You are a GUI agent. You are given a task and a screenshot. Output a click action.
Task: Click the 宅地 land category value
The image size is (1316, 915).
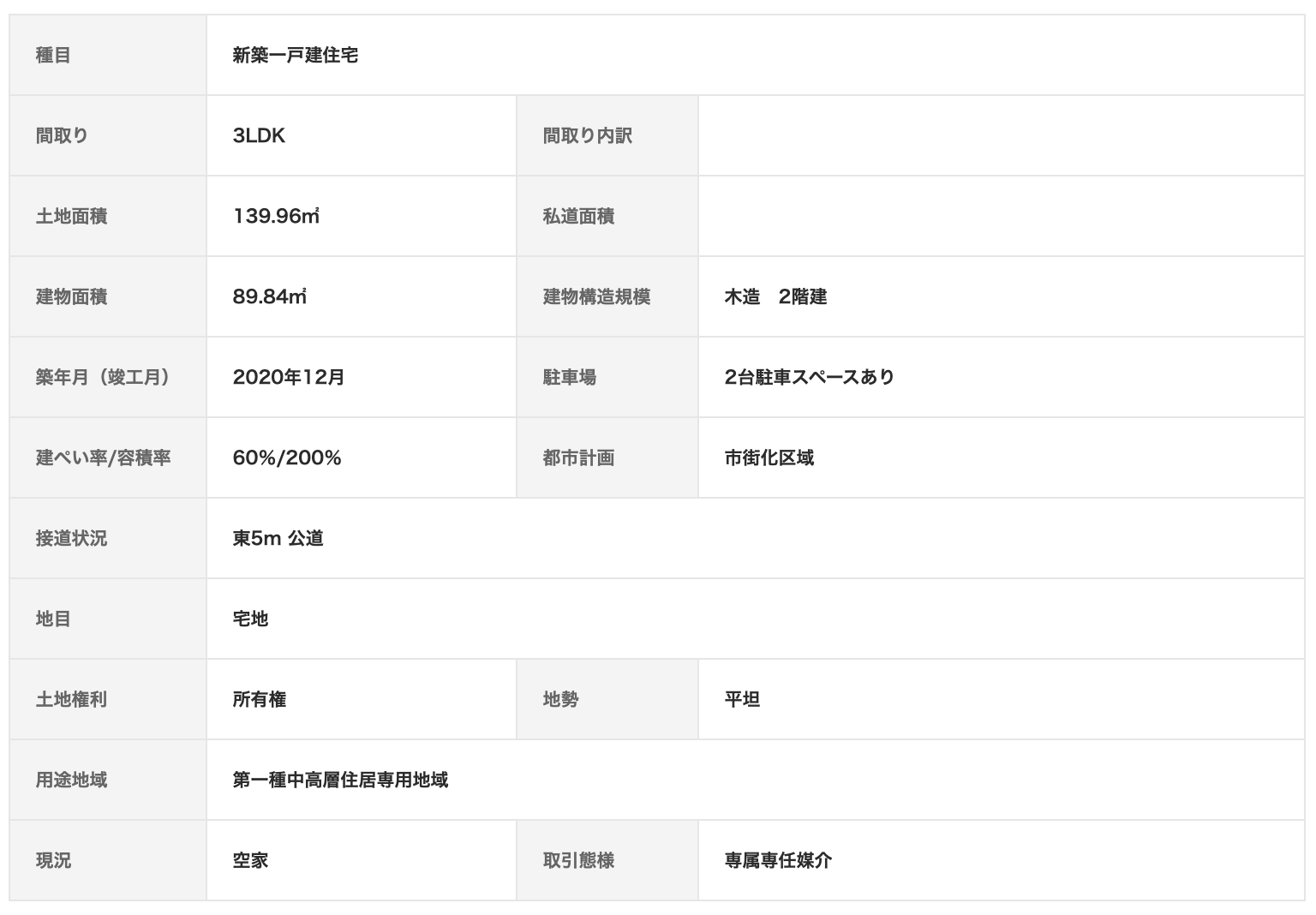click(x=250, y=619)
